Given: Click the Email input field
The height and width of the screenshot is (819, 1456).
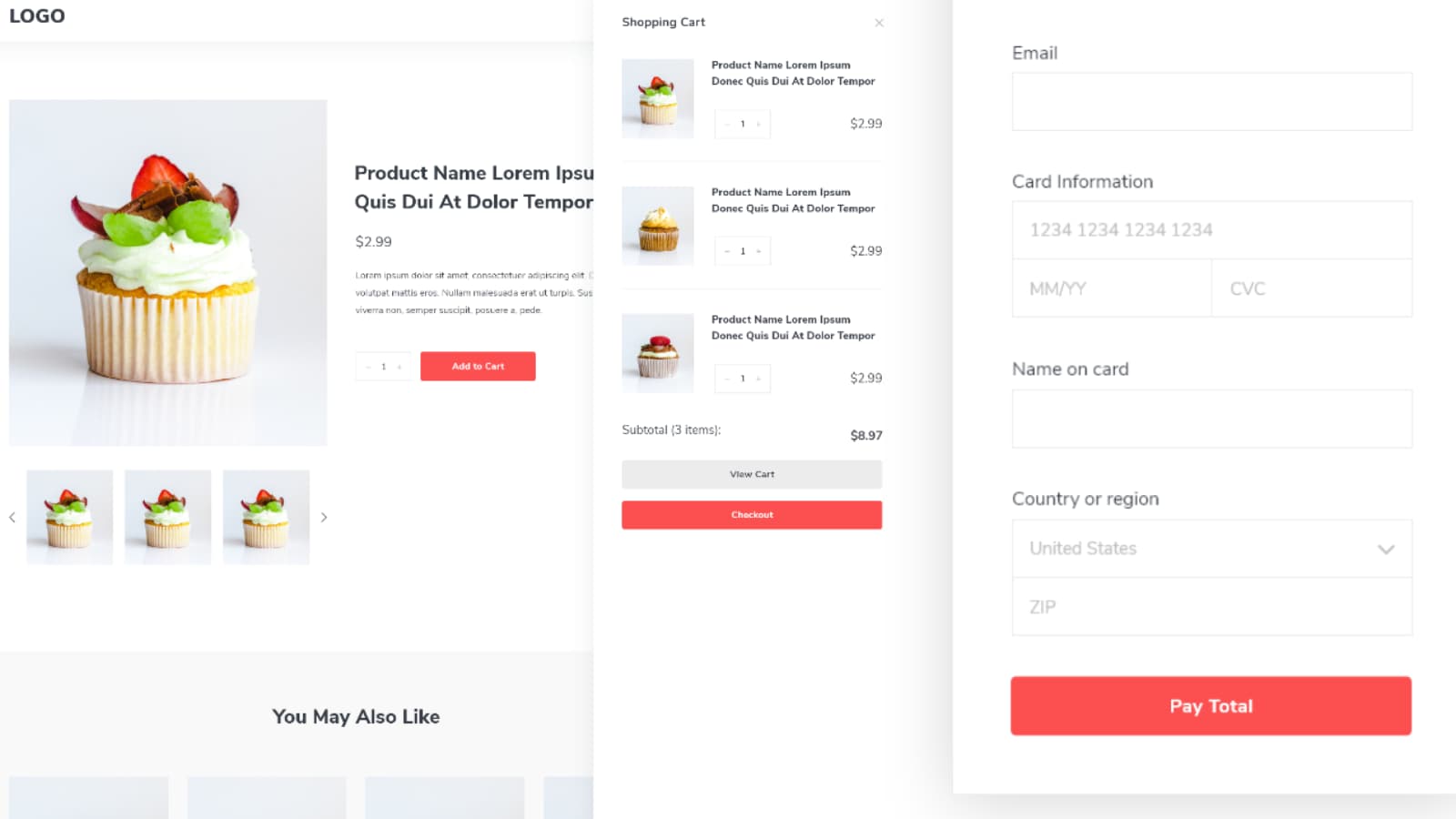Looking at the screenshot, I should pos(1210,100).
